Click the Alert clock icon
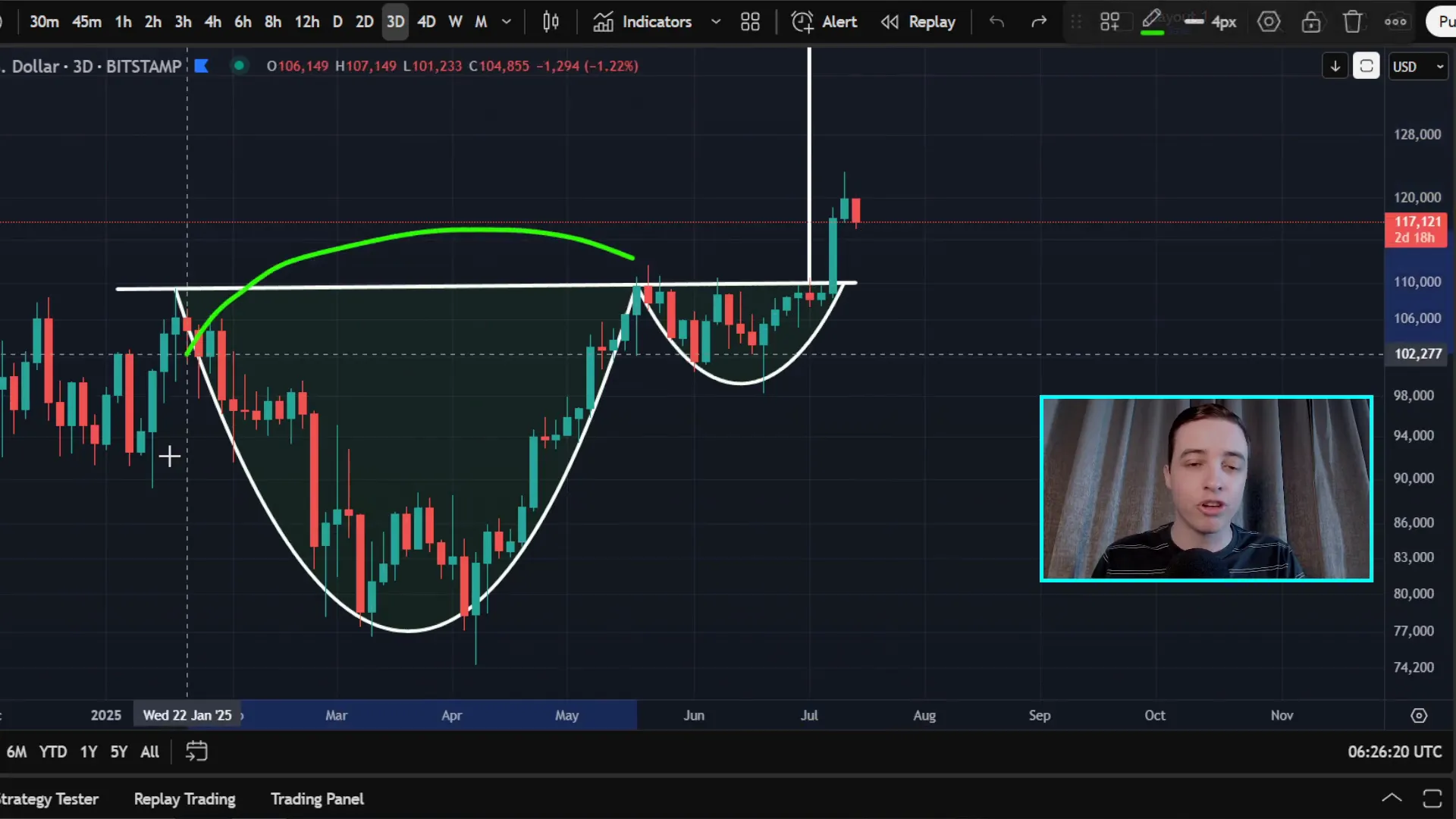The width and height of the screenshot is (1456, 819). (802, 22)
